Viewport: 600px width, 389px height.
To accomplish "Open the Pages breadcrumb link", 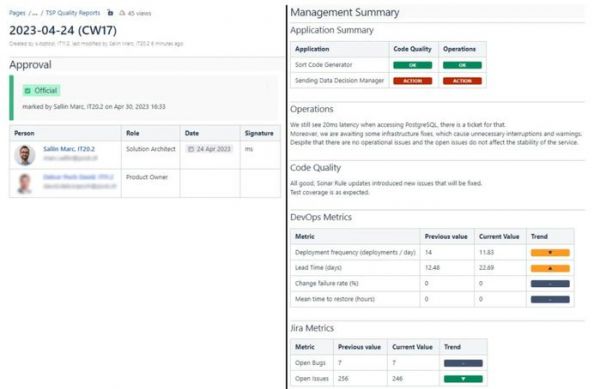I will (x=17, y=13).
